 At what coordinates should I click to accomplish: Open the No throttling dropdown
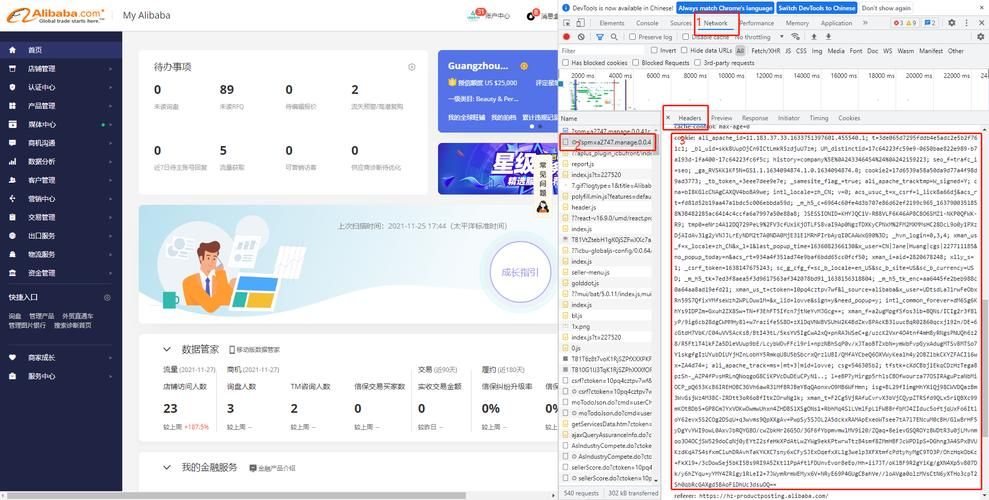click(x=759, y=37)
